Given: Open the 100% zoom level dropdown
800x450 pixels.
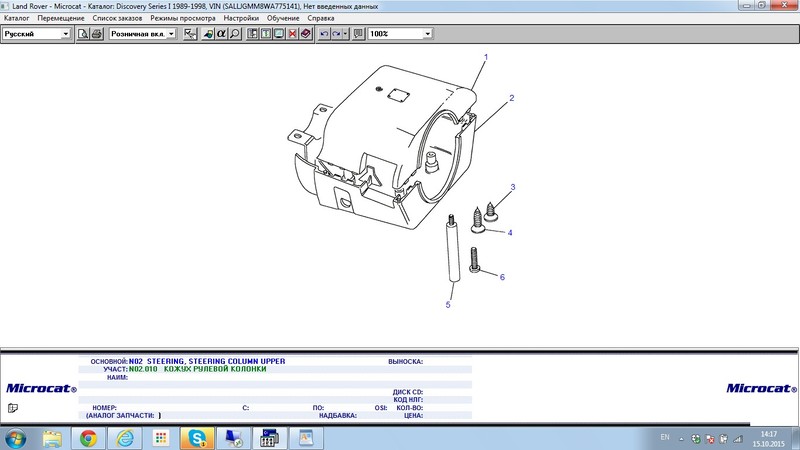Looking at the screenshot, I should coord(427,34).
